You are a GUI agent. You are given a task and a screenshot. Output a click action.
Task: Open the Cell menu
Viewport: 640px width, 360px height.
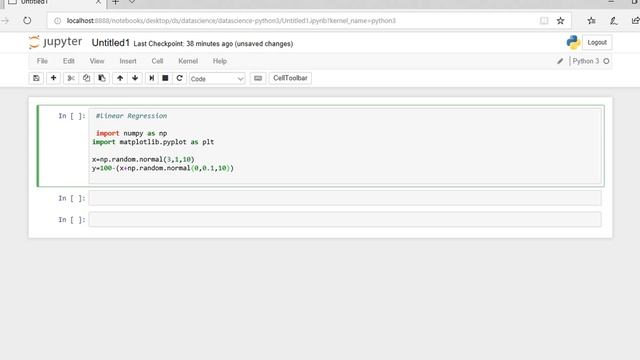point(157,61)
